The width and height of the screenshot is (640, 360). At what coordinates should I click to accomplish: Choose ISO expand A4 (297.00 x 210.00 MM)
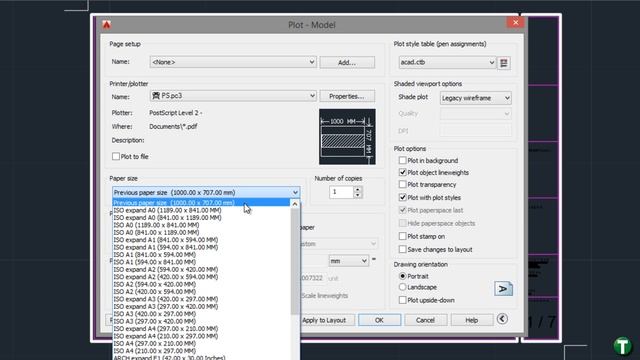click(166, 329)
